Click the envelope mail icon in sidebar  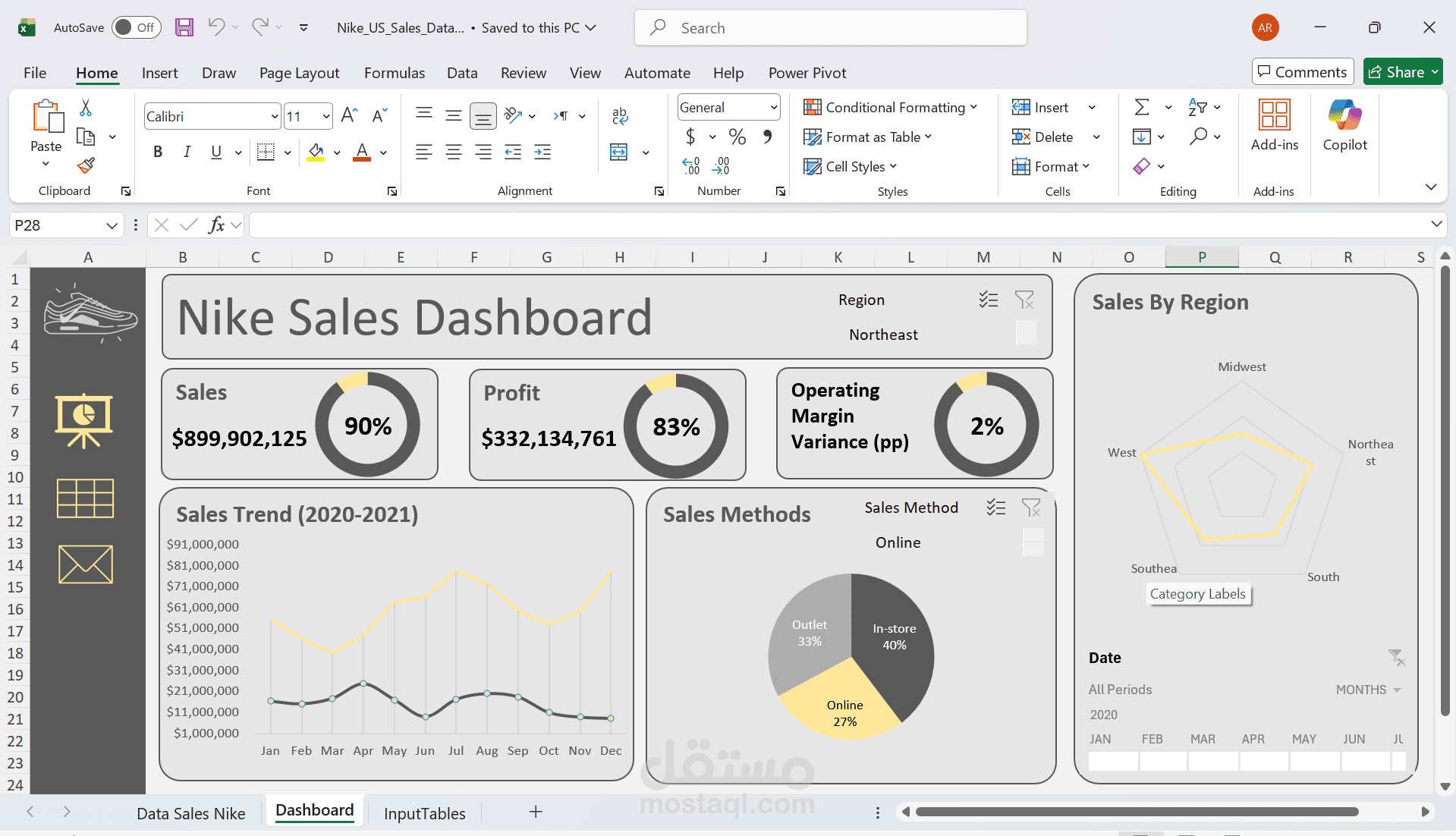coord(85,564)
